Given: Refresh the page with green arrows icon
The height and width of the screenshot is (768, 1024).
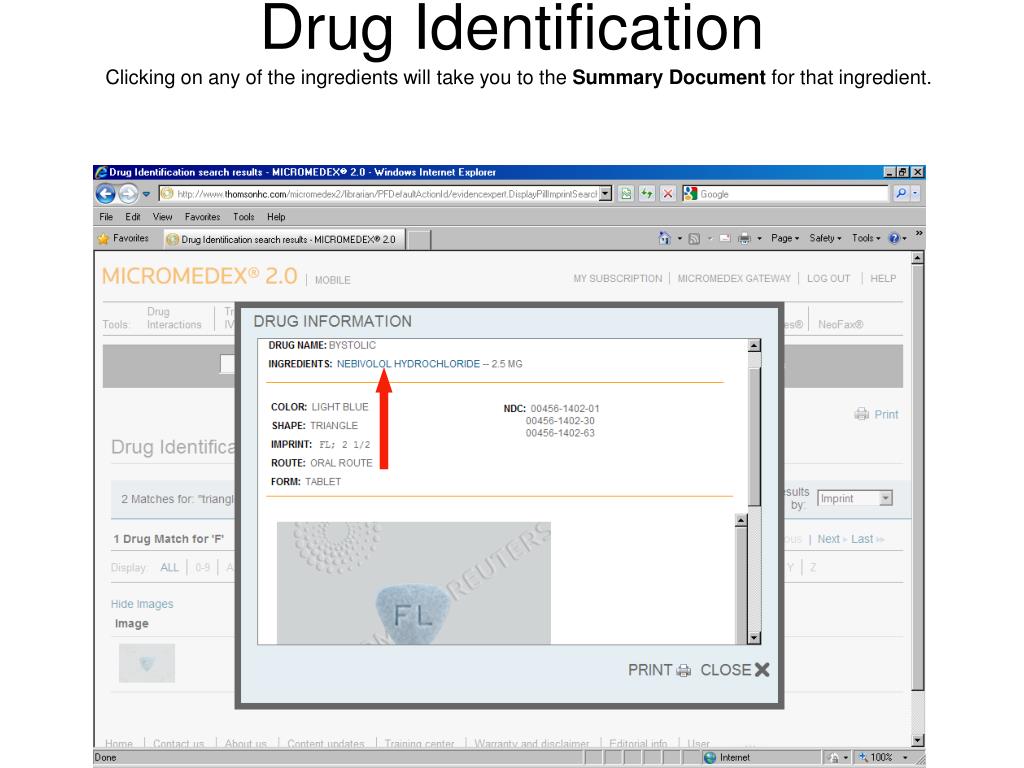Looking at the screenshot, I should 647,194.
